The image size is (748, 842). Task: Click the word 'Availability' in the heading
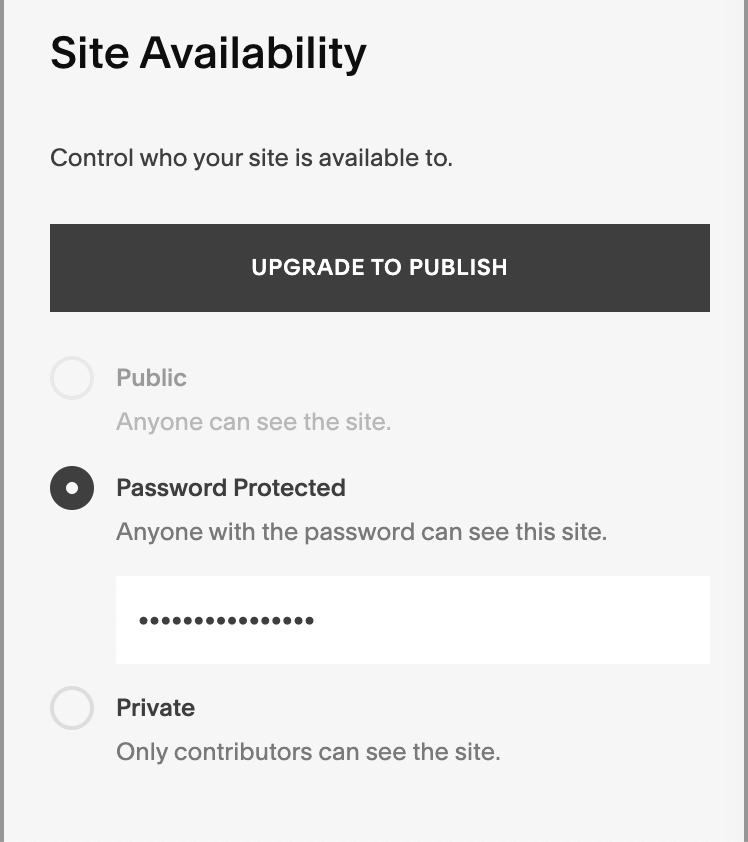[253, 53]
